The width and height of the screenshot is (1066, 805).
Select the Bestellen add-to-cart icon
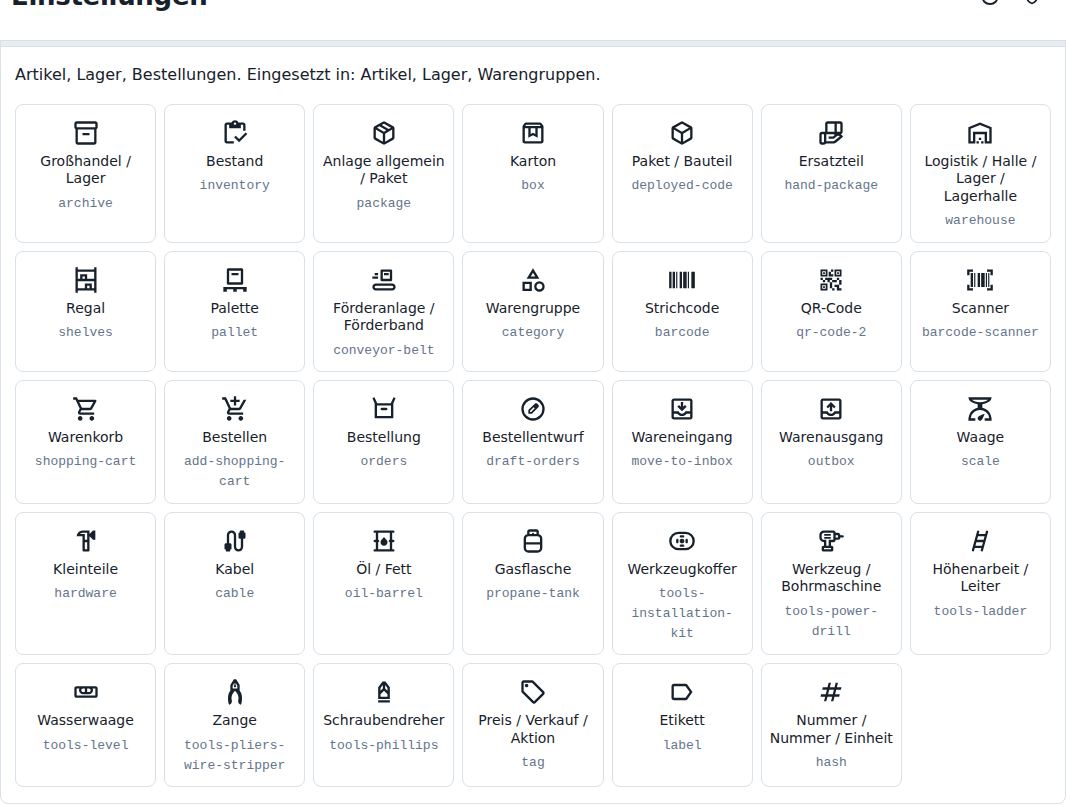click(x=235, y=409)
